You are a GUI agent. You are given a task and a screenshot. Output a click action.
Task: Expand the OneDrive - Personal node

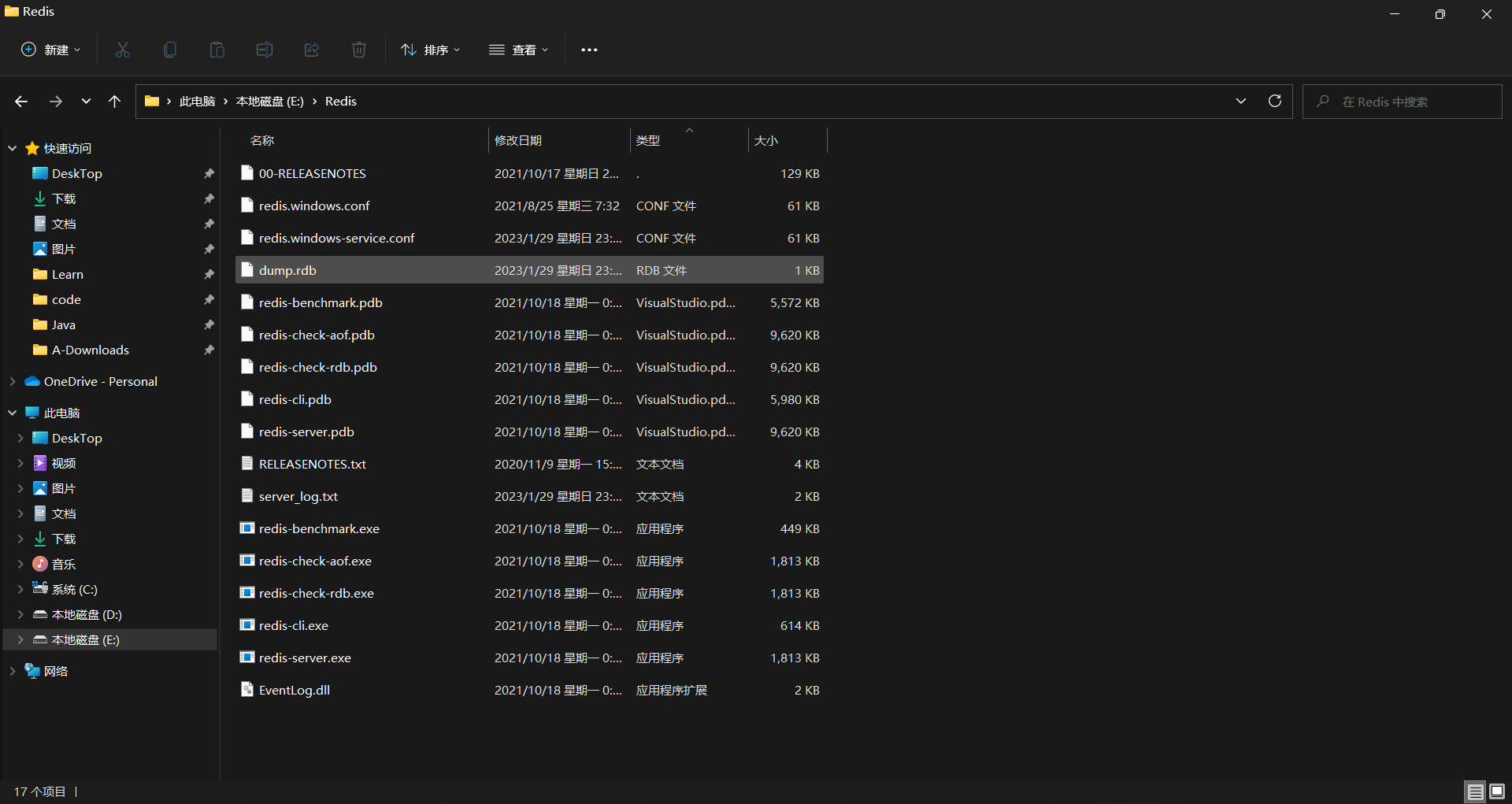coord(13,381)
